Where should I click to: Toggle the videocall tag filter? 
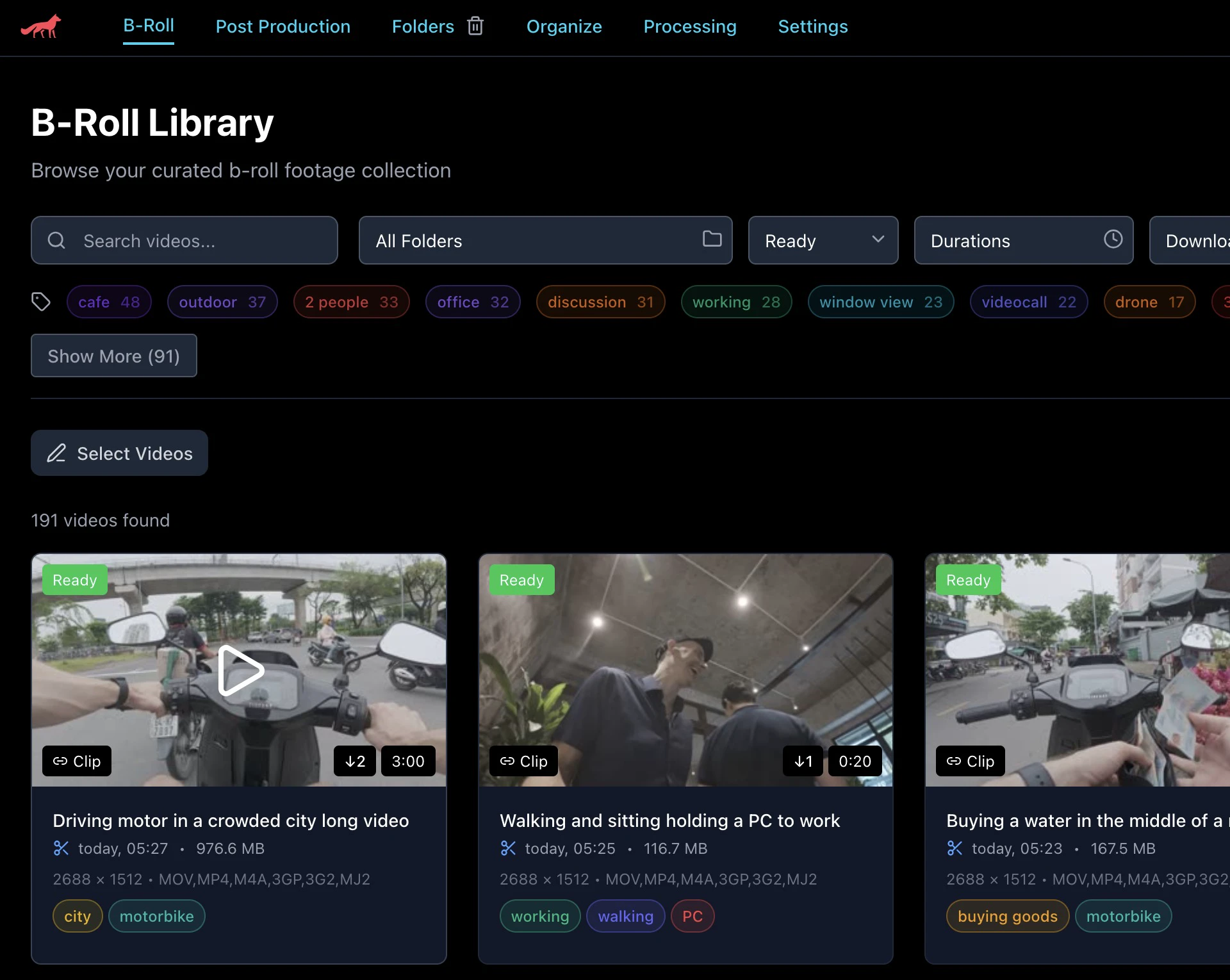point(1028,302)
